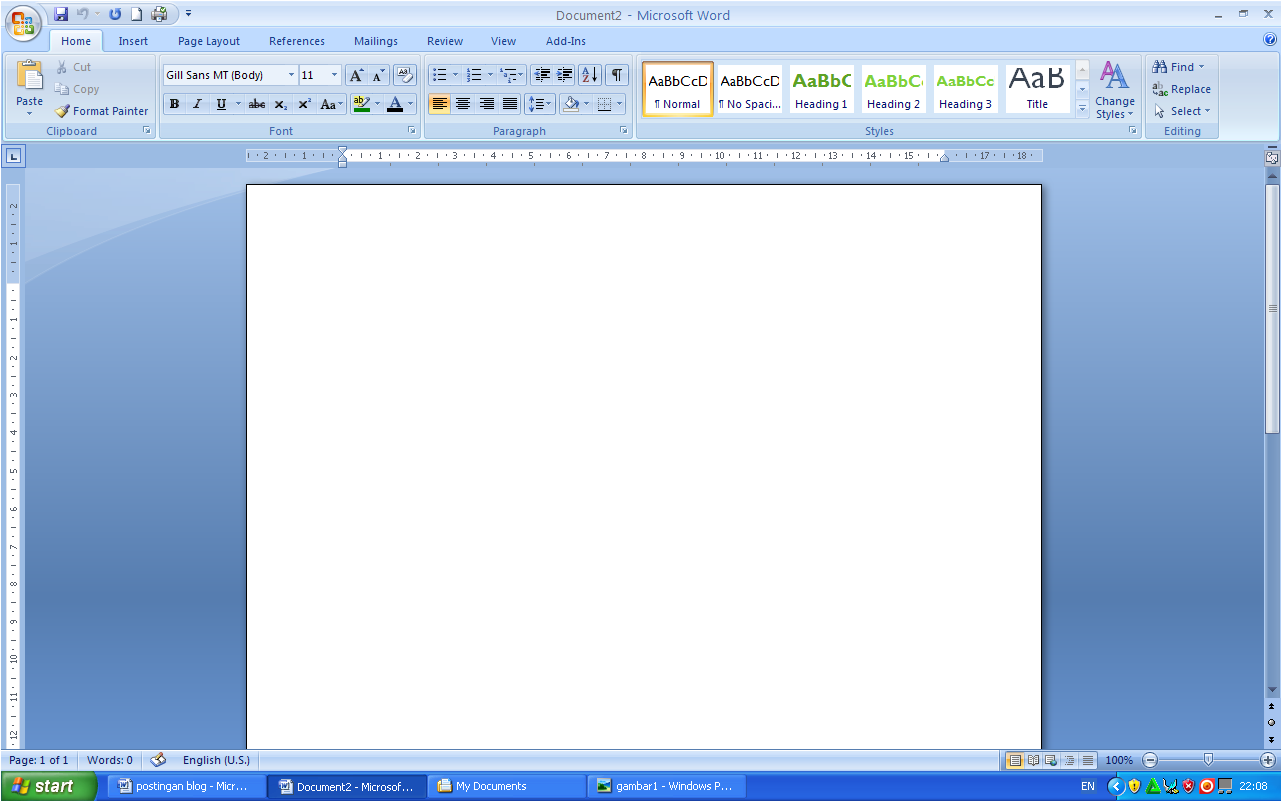Switch to Outline view
1282x802 pixels.
click(x=1070, y=760)
